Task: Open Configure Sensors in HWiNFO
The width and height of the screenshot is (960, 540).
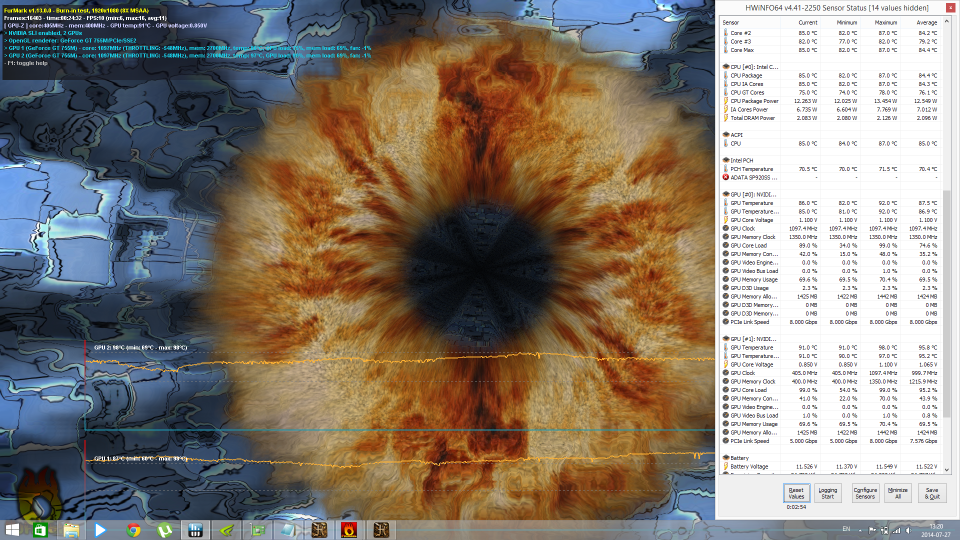Action: tap(865, 493)
